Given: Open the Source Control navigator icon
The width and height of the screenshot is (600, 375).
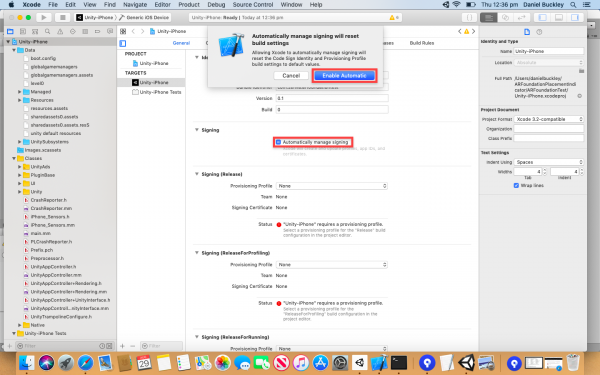Looking at the screenshot, I should [x=23, y=31].
